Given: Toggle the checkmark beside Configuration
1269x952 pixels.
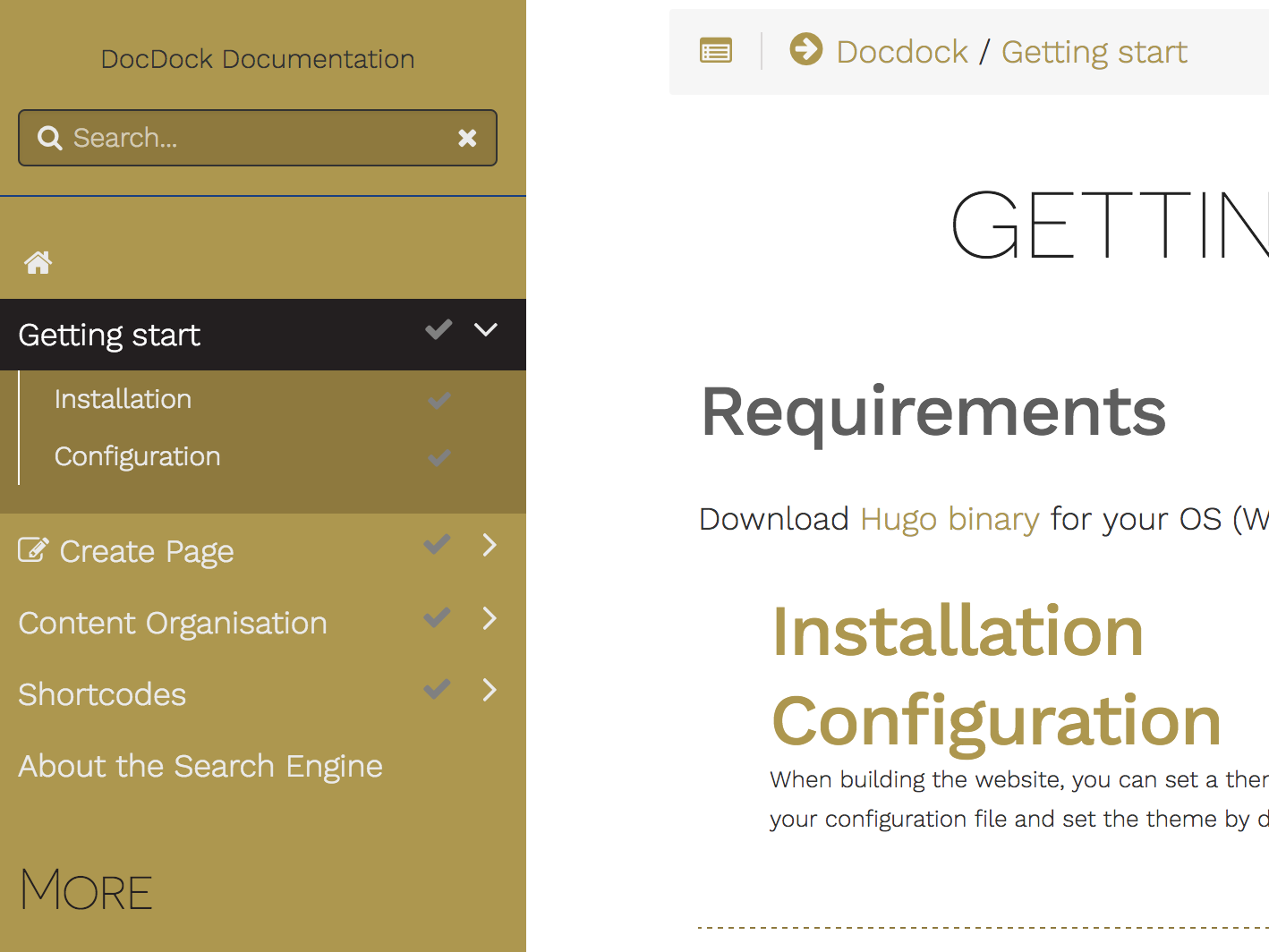Looking at the screenshot, I should [439, 457].
